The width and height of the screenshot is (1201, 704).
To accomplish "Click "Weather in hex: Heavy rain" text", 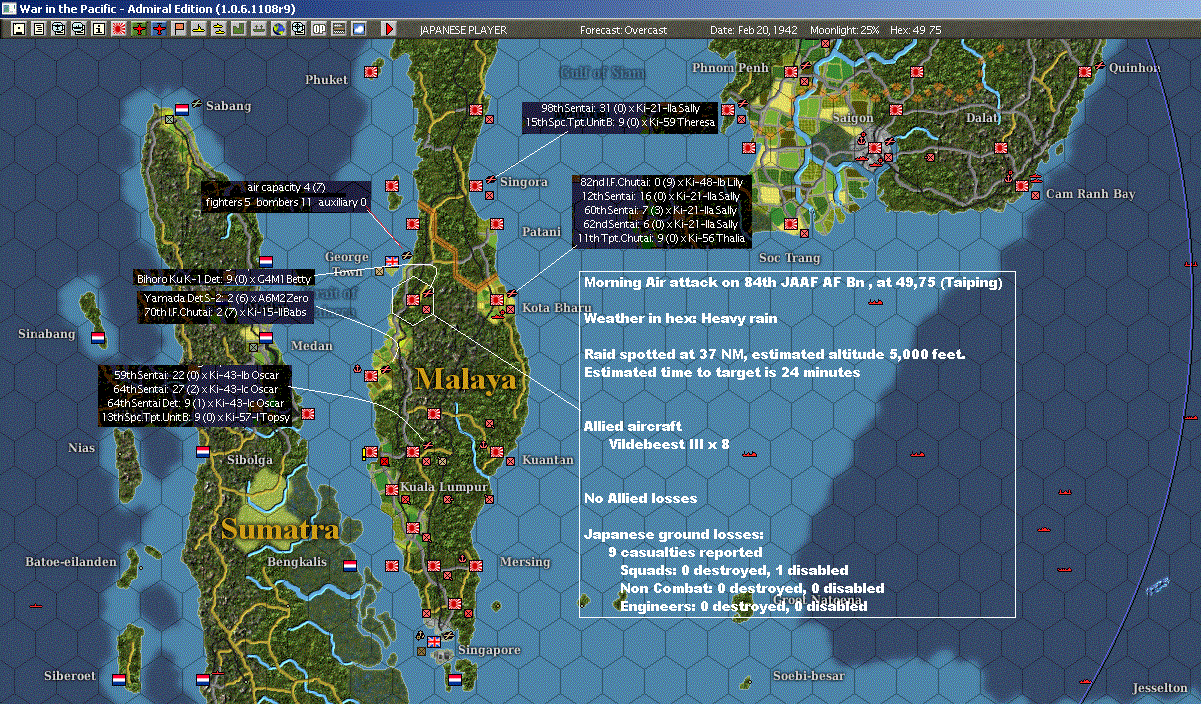I will click(681, 318).
